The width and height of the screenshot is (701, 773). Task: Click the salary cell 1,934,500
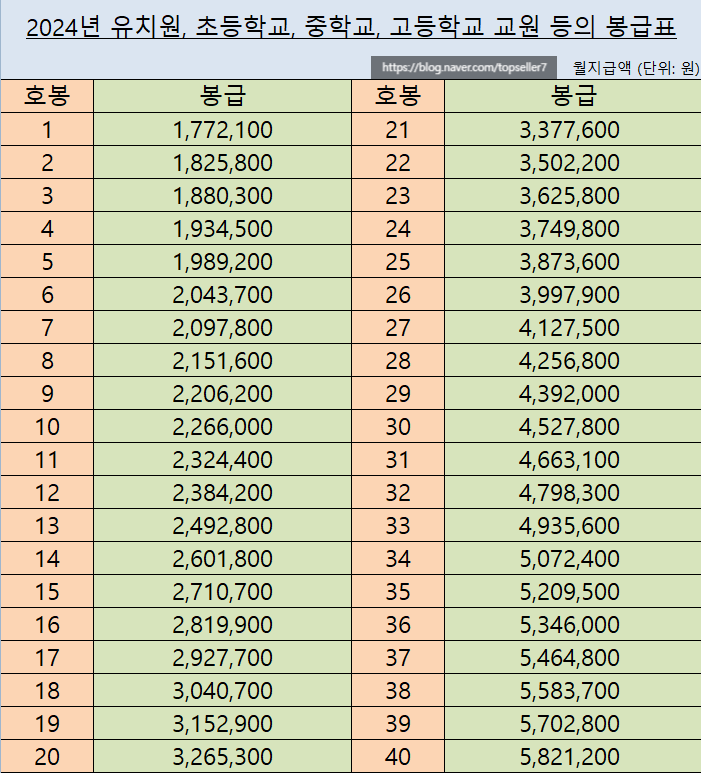coord(222,229)
